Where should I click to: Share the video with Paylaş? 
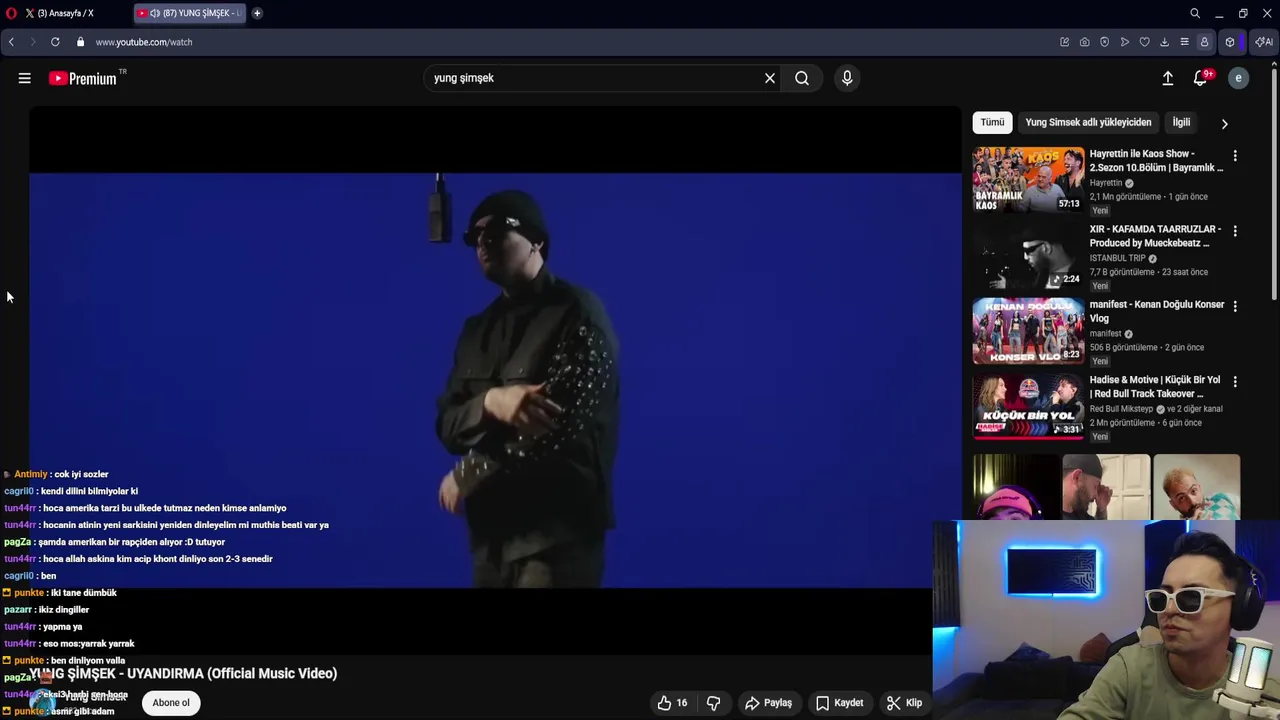tap(768, 703)
